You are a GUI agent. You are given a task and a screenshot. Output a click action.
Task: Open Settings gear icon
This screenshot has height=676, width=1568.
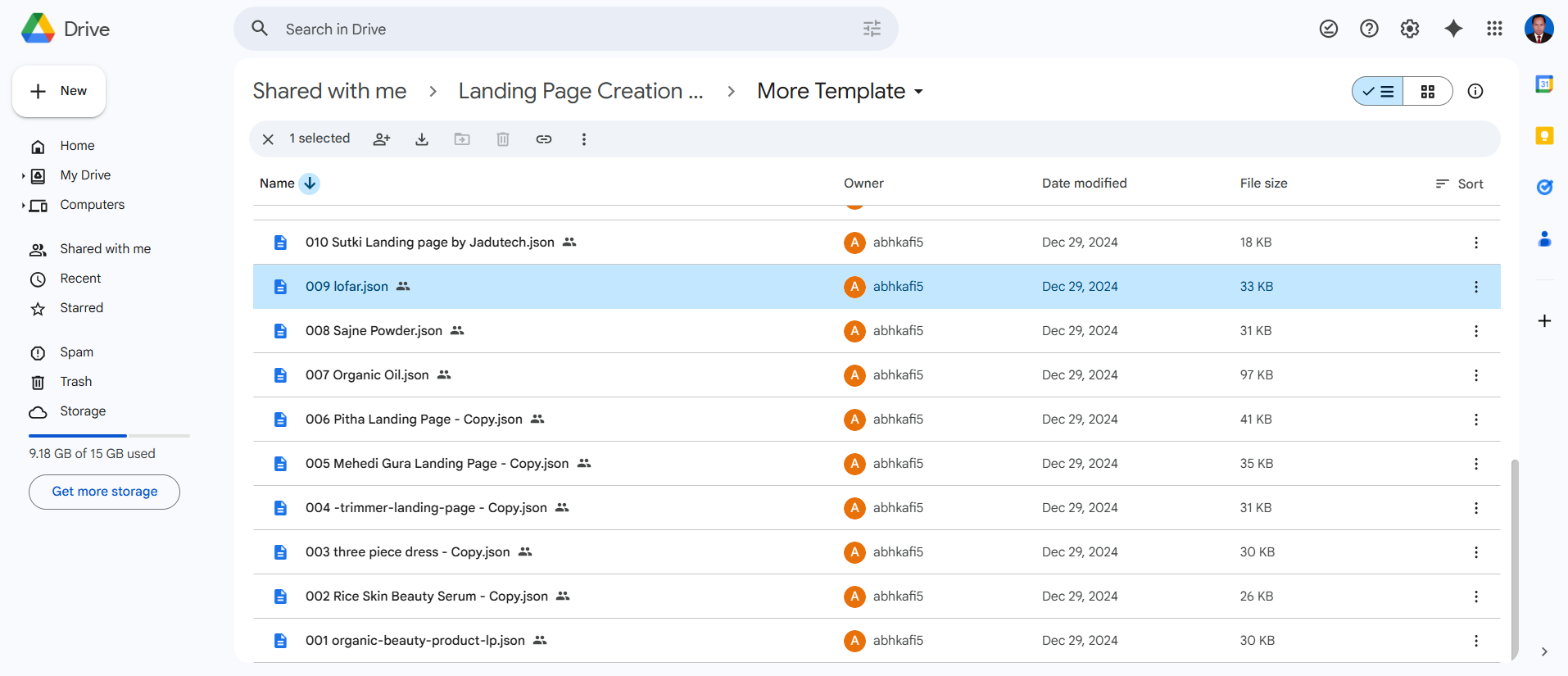[1410, 29]
